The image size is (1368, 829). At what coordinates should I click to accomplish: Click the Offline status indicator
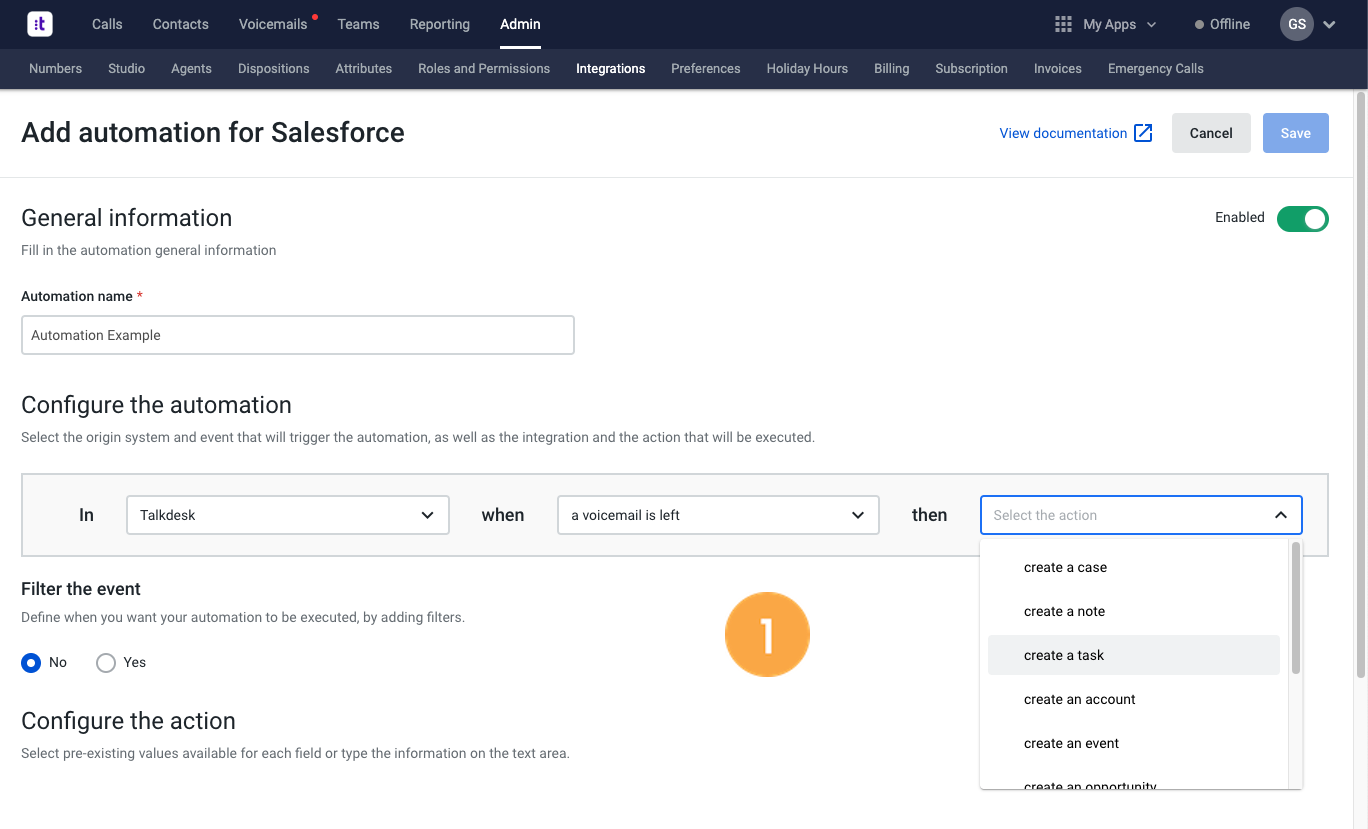tap(1222, 24)
